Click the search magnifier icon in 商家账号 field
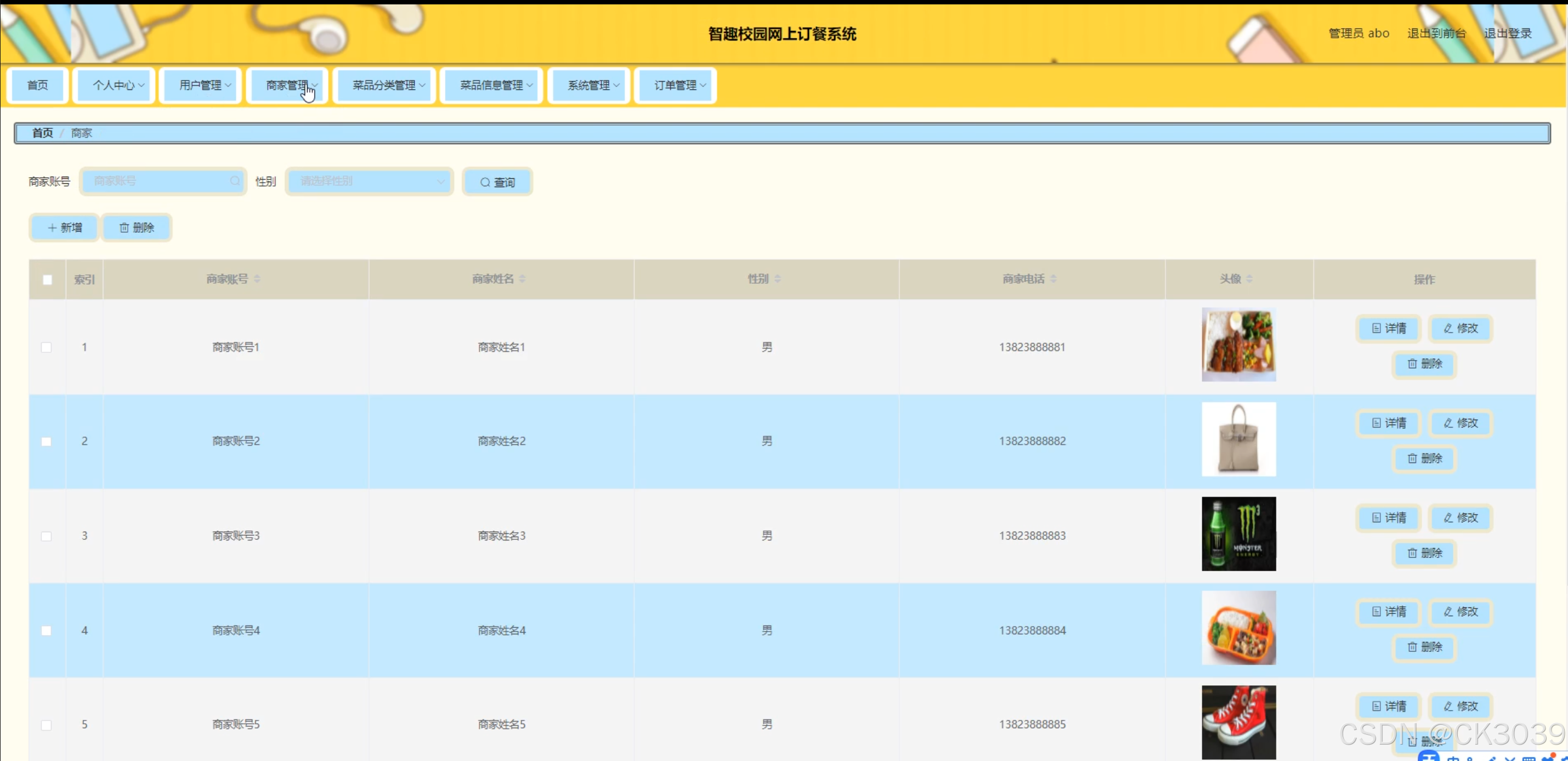The image size is (1568, 761). click(x=235, y=181)
